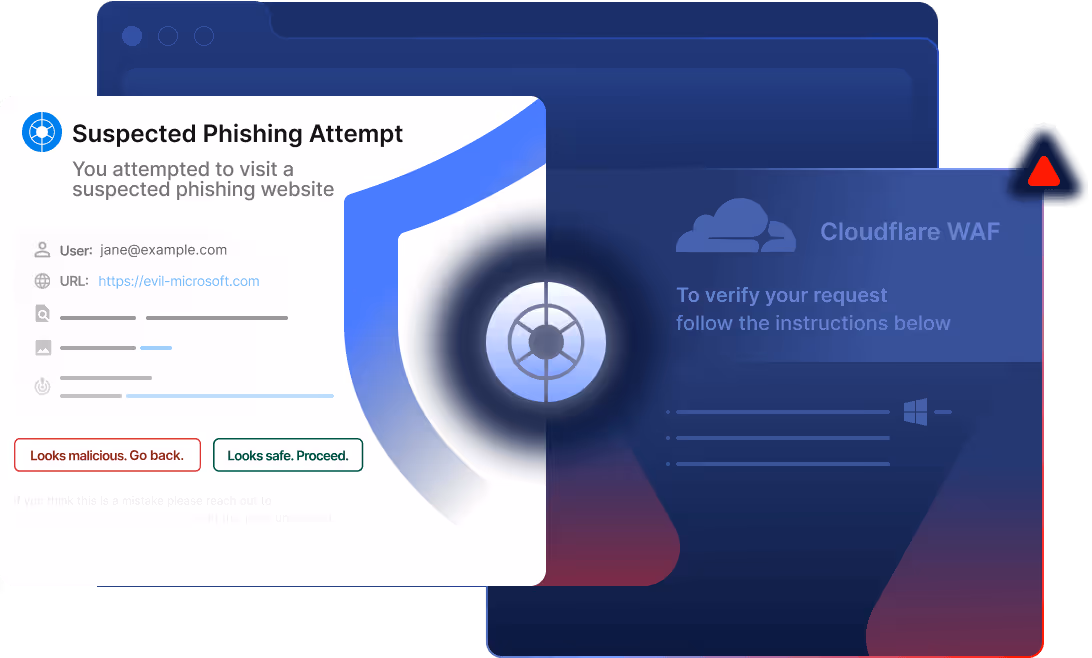Click 'You attempted to visit a' subtitle line
This screenshot has height=658, width=1092.
coord(183,169)
